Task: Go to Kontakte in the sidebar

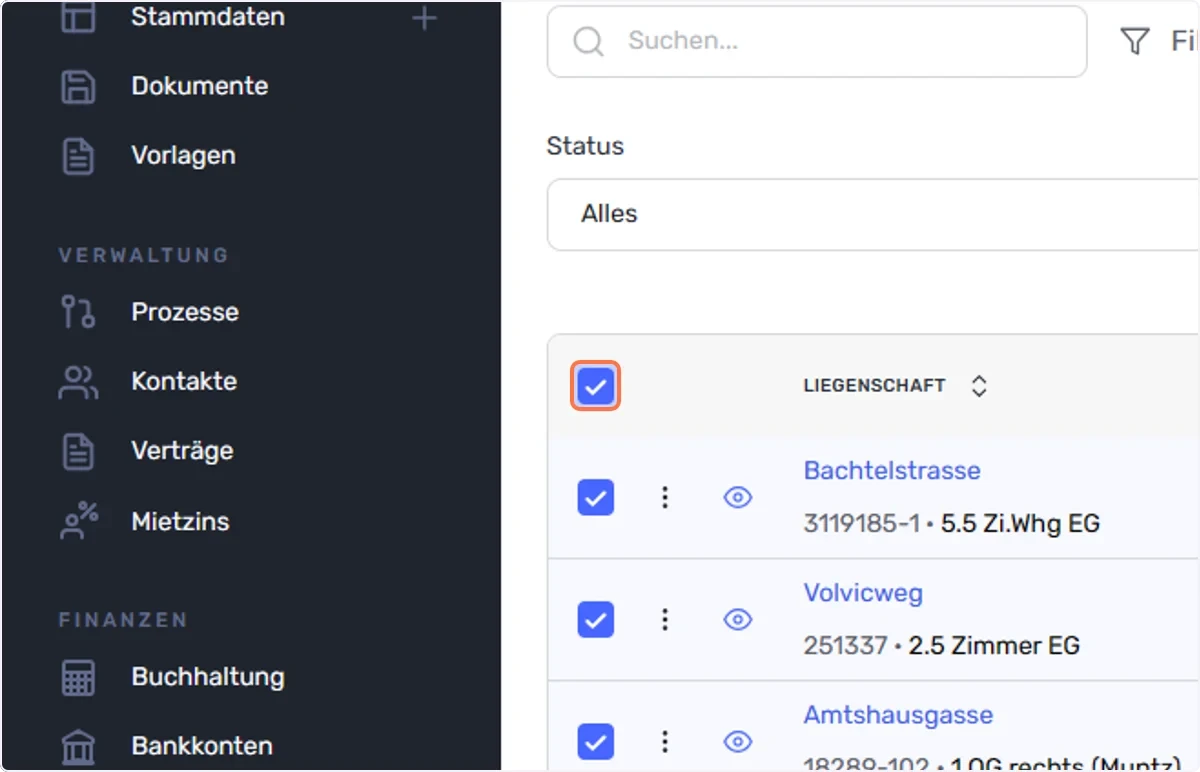Action: 184,382
